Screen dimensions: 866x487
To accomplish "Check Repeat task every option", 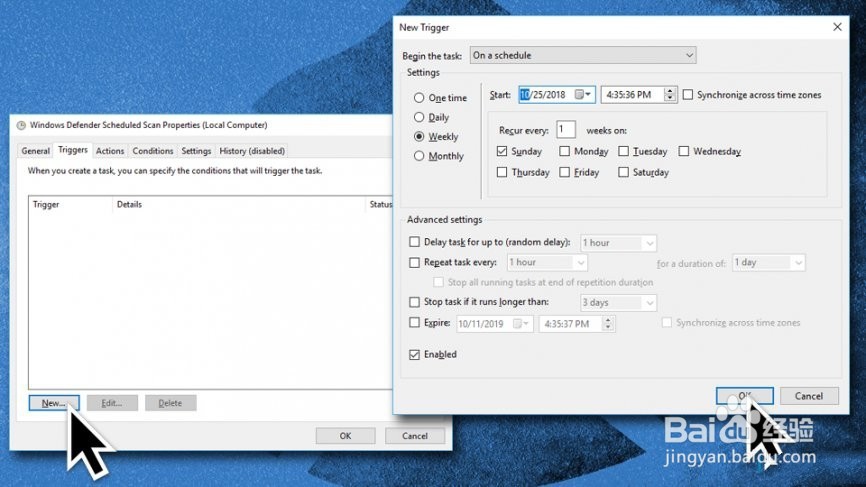I will 414,262.
